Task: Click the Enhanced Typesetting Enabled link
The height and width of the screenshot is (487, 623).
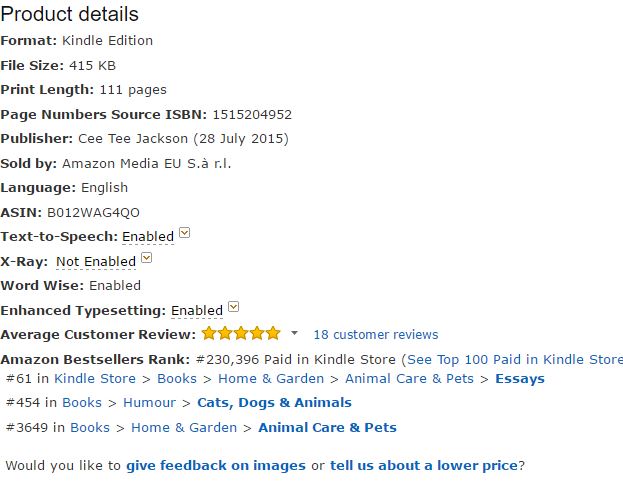Action: point(197,310)
